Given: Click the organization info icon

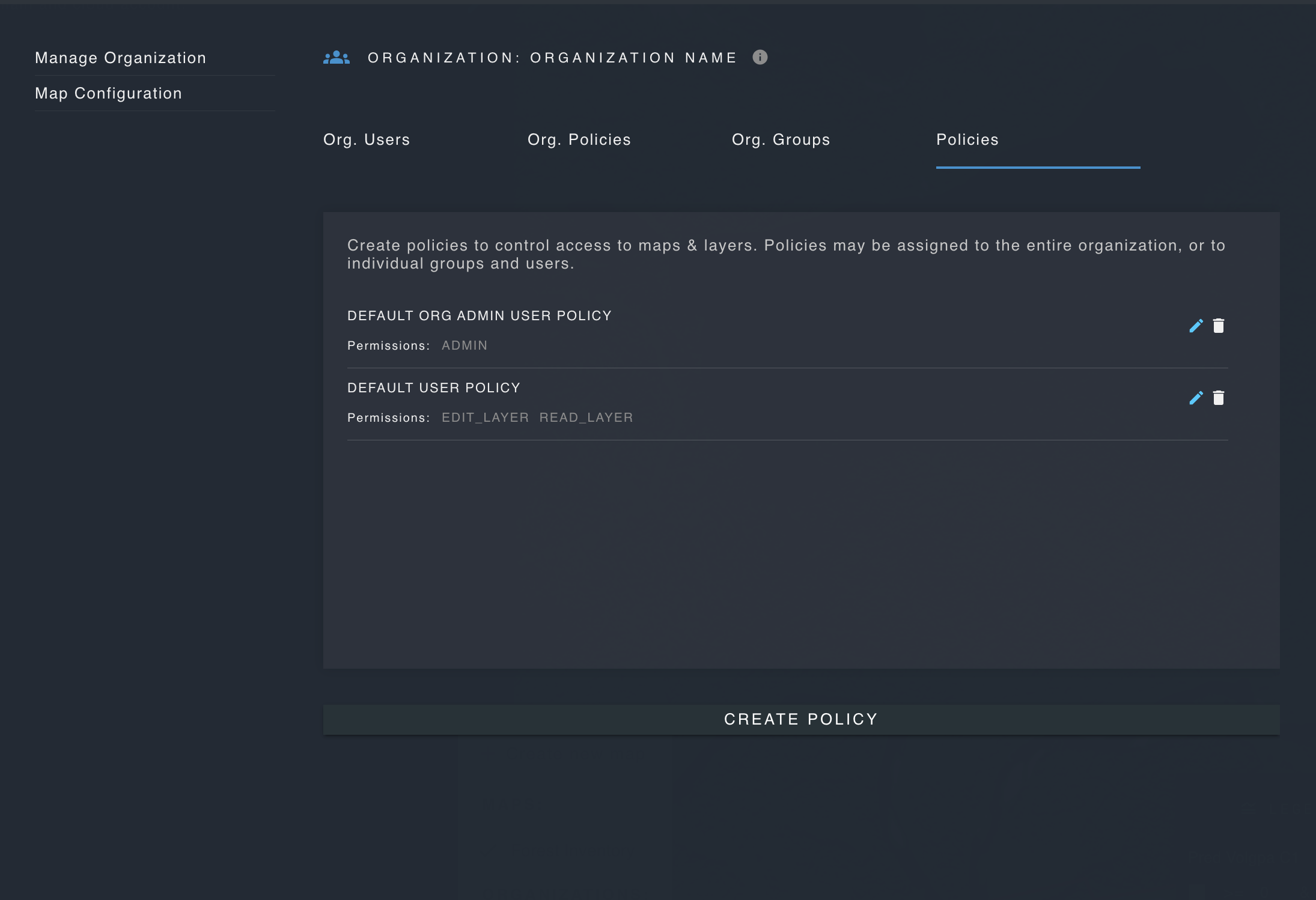Looking at the screenshot, I should (x=760, y=57).
